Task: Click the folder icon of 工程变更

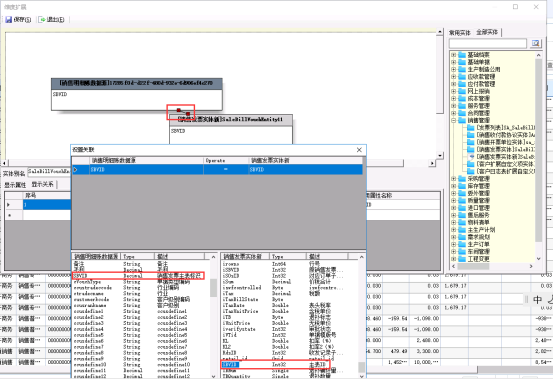Action: pos(462,259)
